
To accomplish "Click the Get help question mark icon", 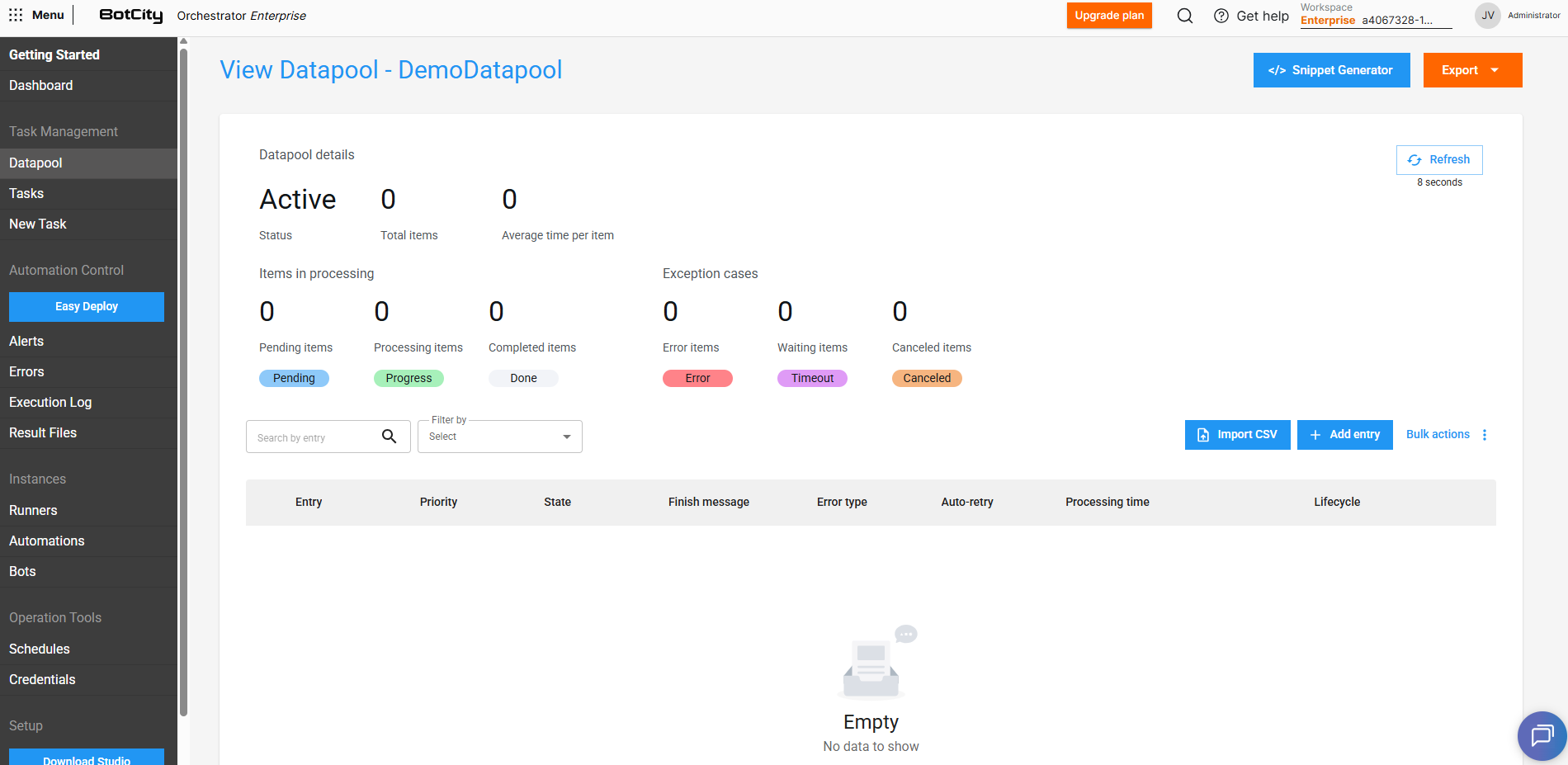I will [x=1221, y=16].
